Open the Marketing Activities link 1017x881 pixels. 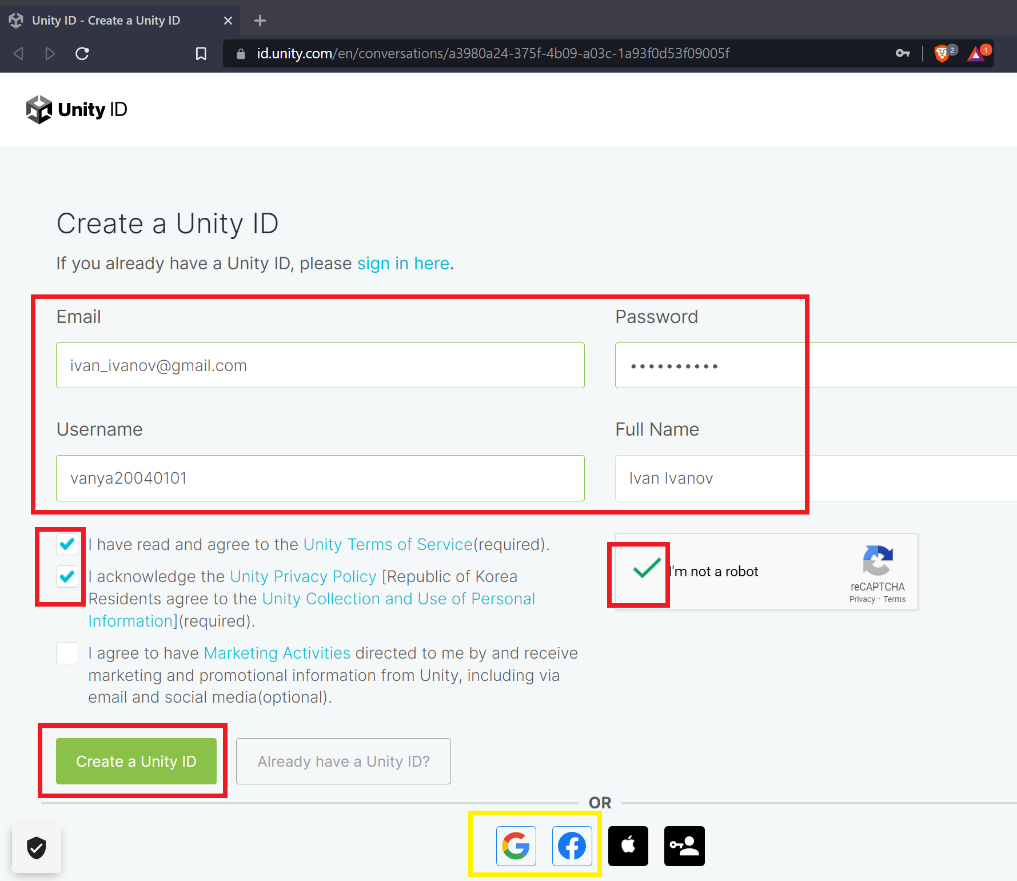(277, 653)
